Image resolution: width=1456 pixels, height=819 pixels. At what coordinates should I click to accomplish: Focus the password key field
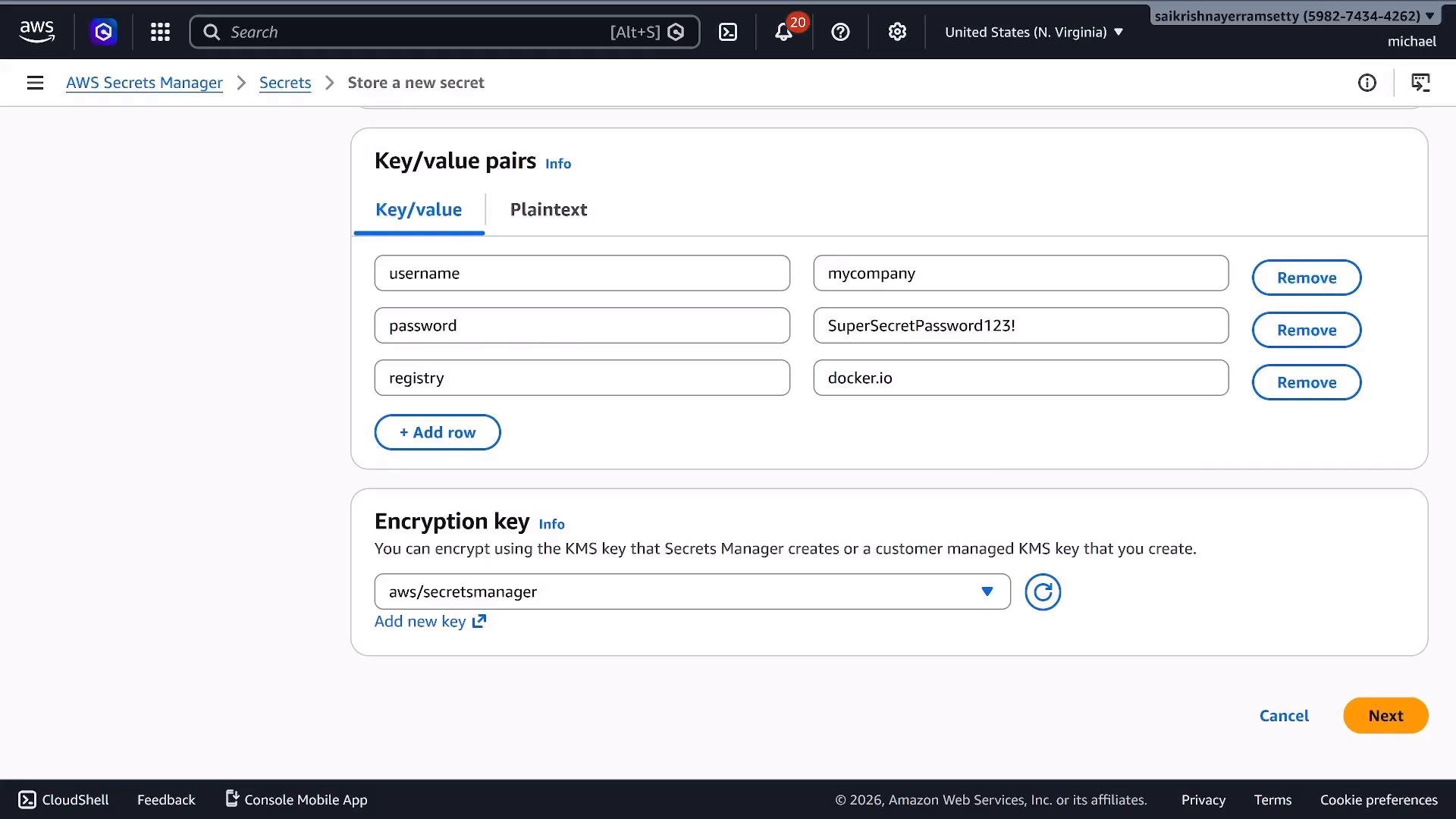[x=582, y=325]
